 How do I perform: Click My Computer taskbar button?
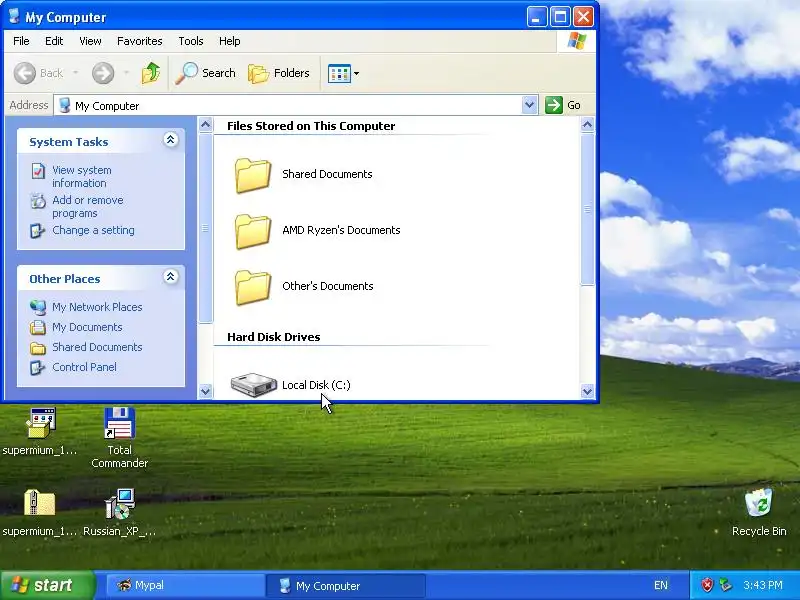point(345,586)
